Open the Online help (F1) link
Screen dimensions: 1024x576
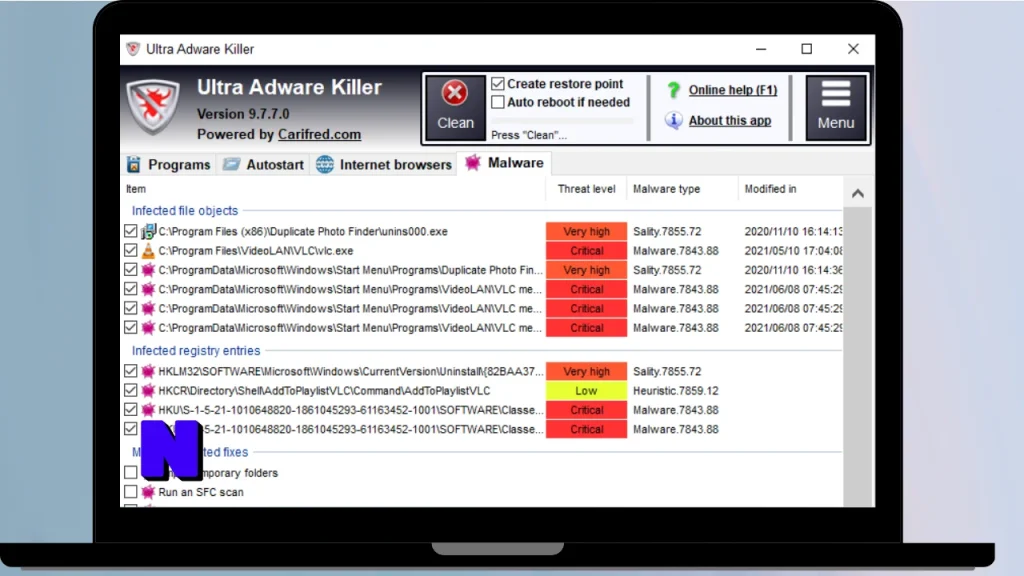pos(733,90)
